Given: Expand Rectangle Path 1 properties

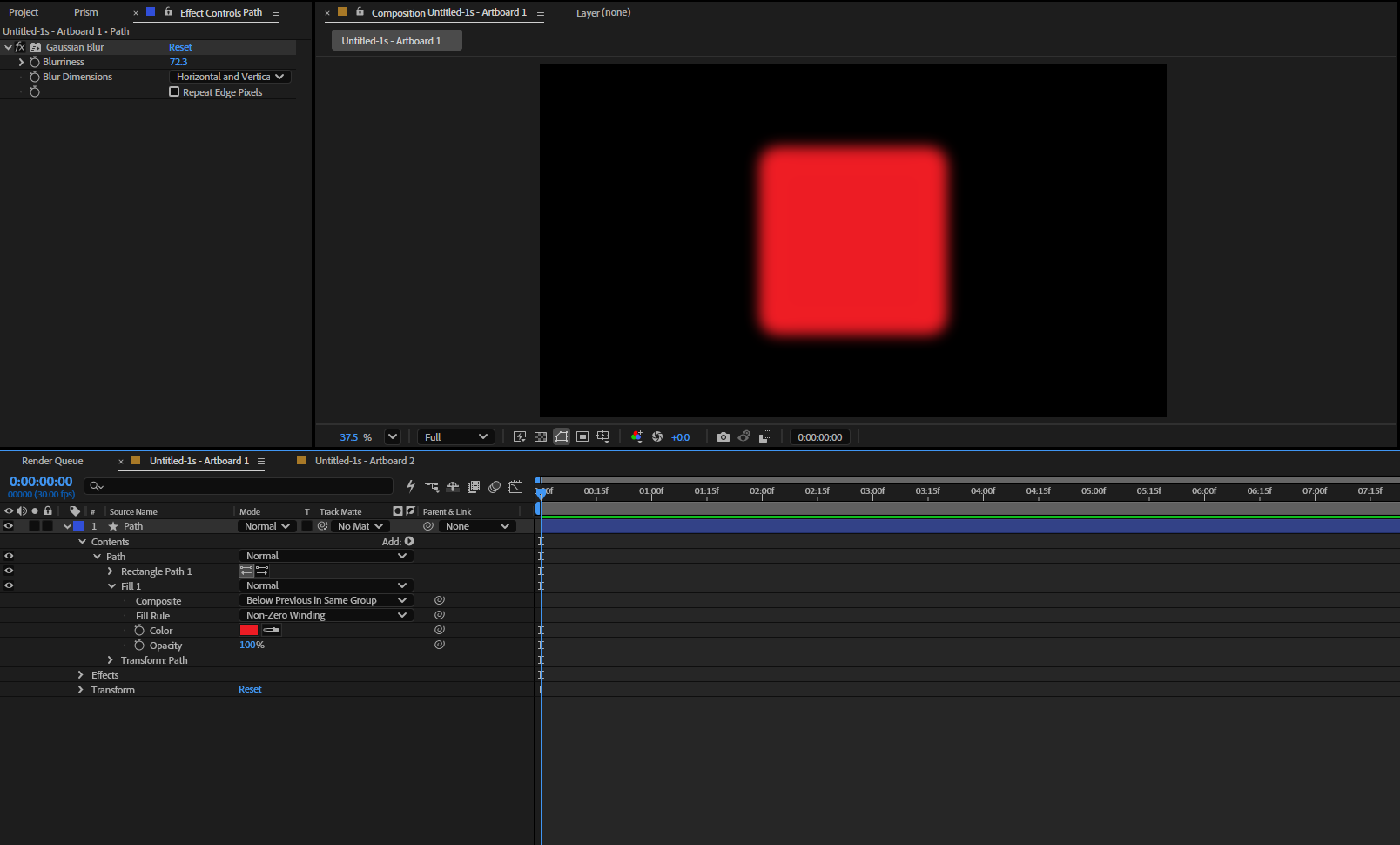Looking at the screenshot, I should click(x=111, y=571).
